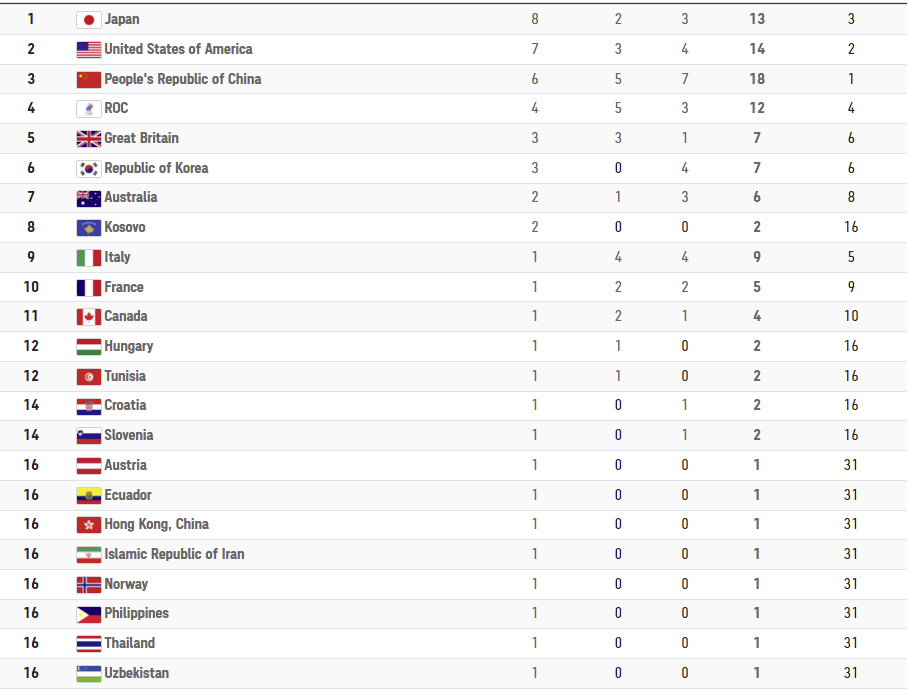Click the Kosovo flag icon
The image size is (908, 693).
[x=89, y=228]
